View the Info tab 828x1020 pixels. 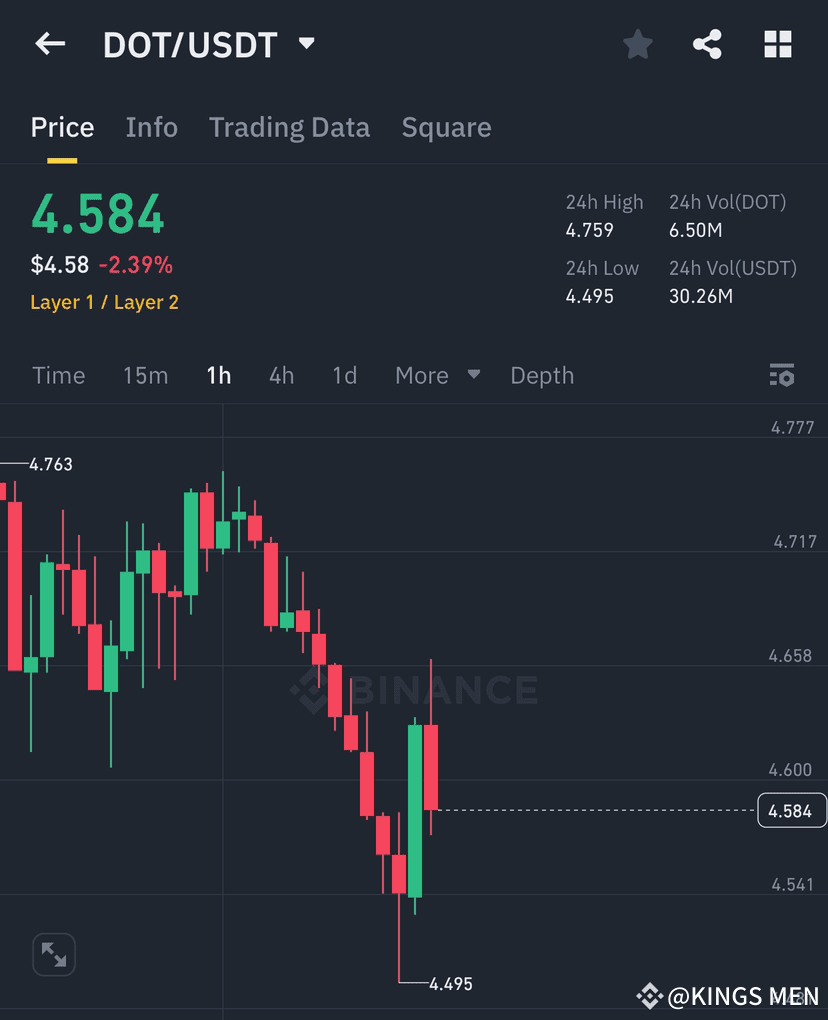tap(151, 127)
